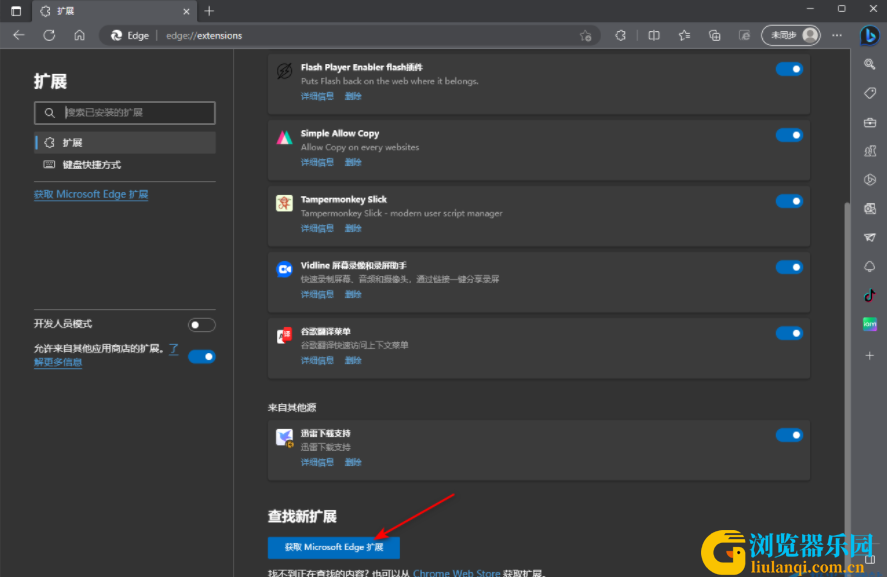Click the Tampermonkey Slick extension icon
The width and height of the screenshot is (887, 577).
(x=285, y=203)
